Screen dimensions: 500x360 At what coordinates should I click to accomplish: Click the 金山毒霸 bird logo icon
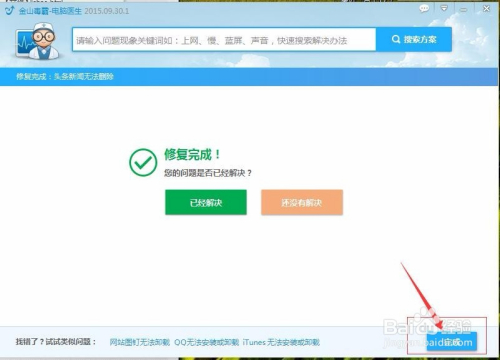[x=10, y=10]
